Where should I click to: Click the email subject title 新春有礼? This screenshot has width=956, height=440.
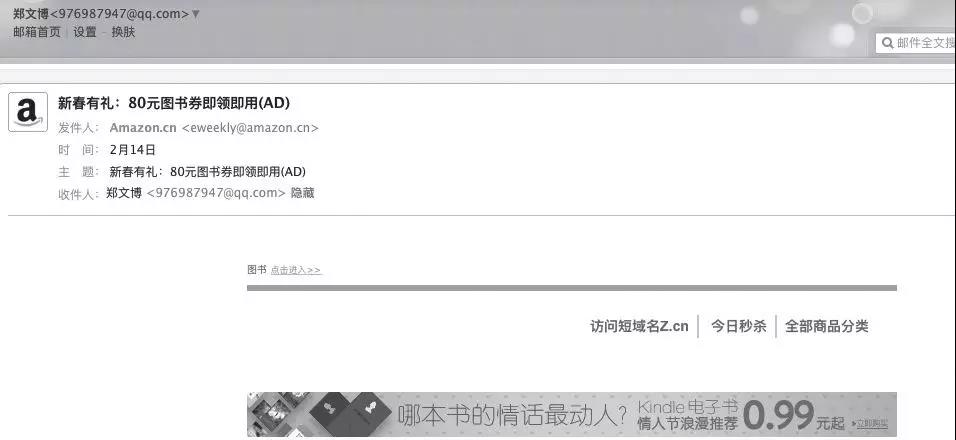pos(174,103)
